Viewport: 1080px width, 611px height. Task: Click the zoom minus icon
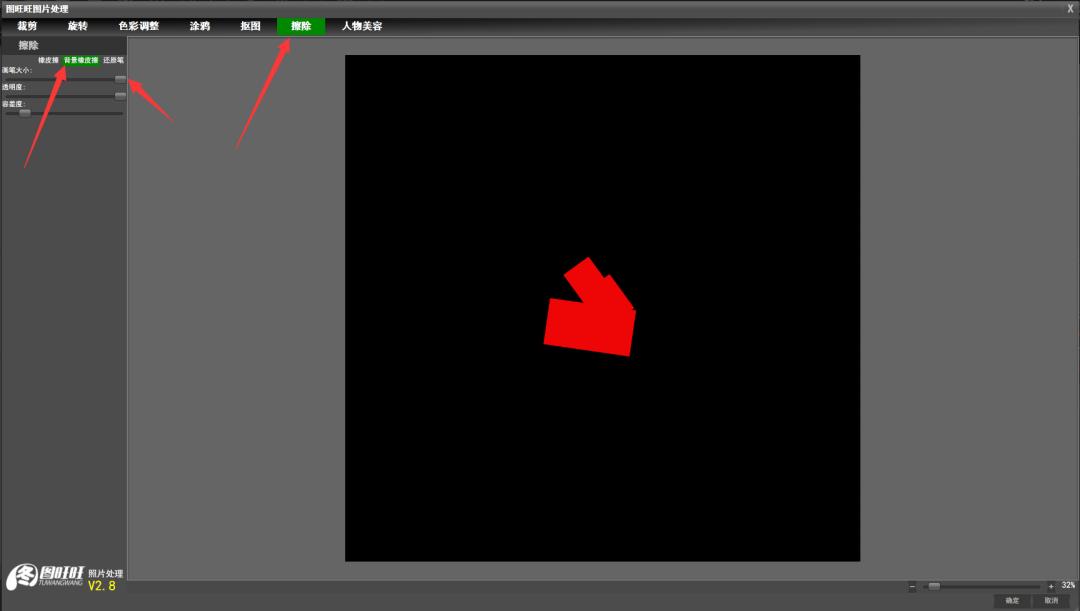pos(912,587)
